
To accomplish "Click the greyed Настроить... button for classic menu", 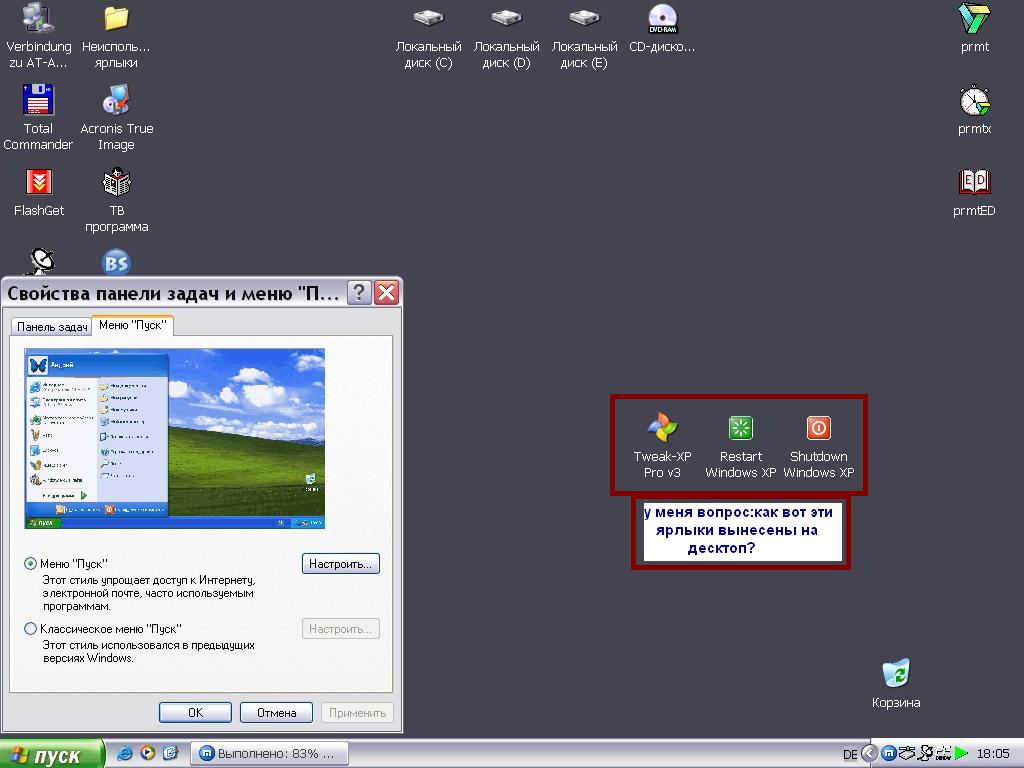I will pos(340,629).
